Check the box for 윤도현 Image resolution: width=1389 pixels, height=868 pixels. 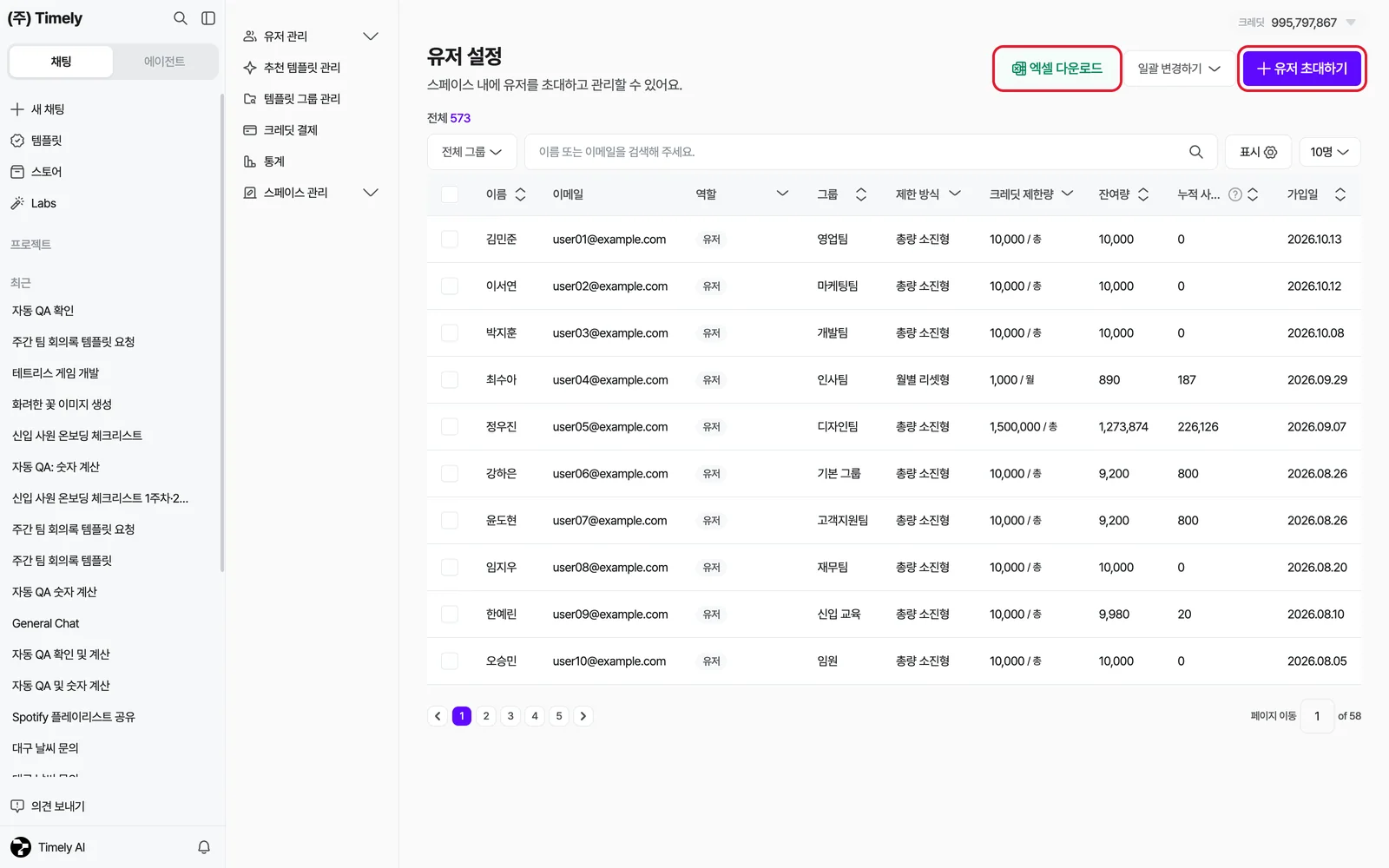[450, 521]
